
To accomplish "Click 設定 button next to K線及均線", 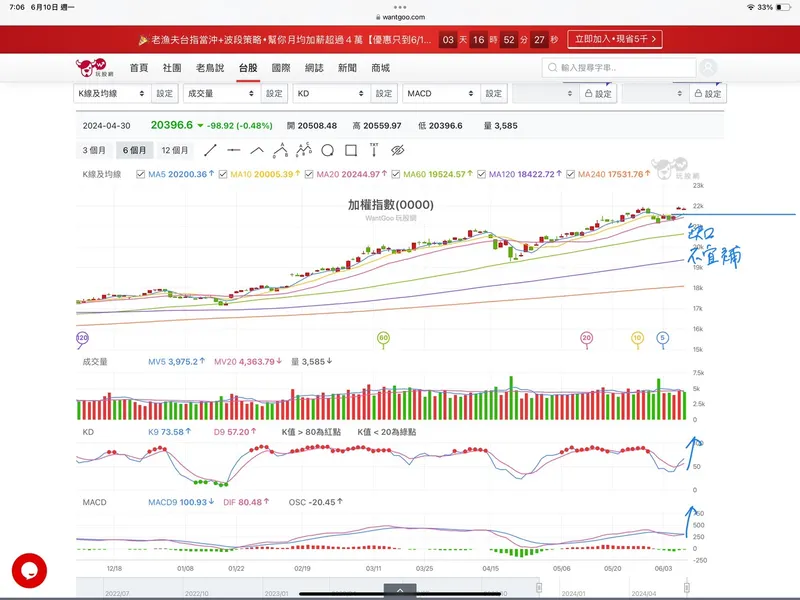I will 164,93.
